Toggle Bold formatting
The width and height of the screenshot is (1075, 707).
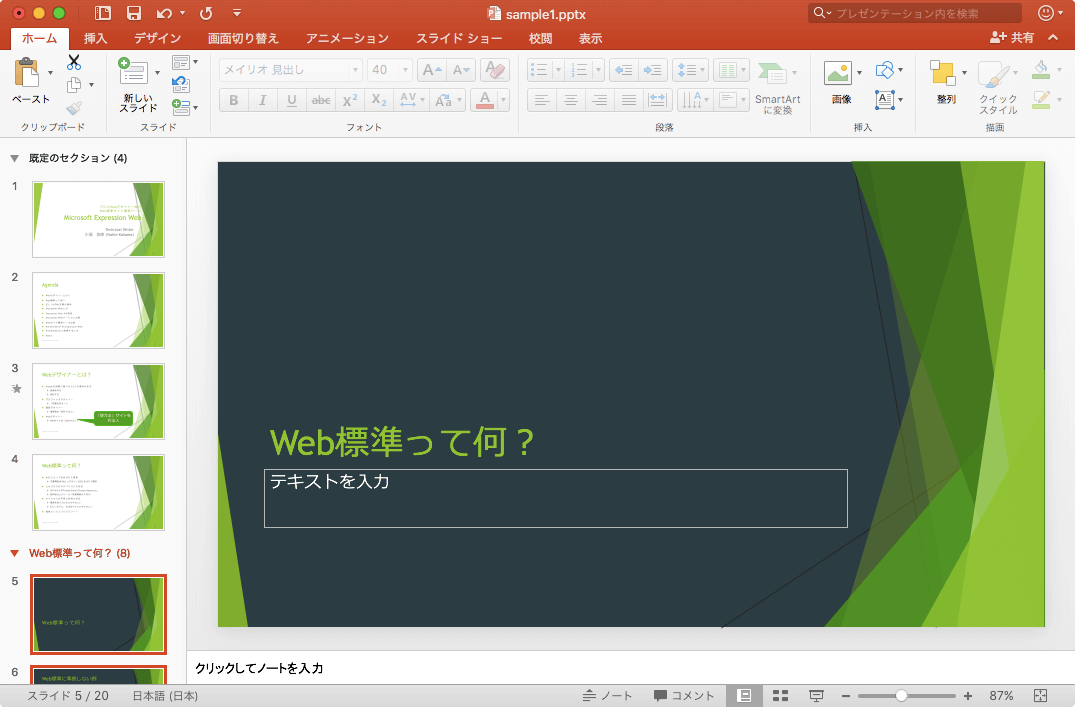point(234,100)
